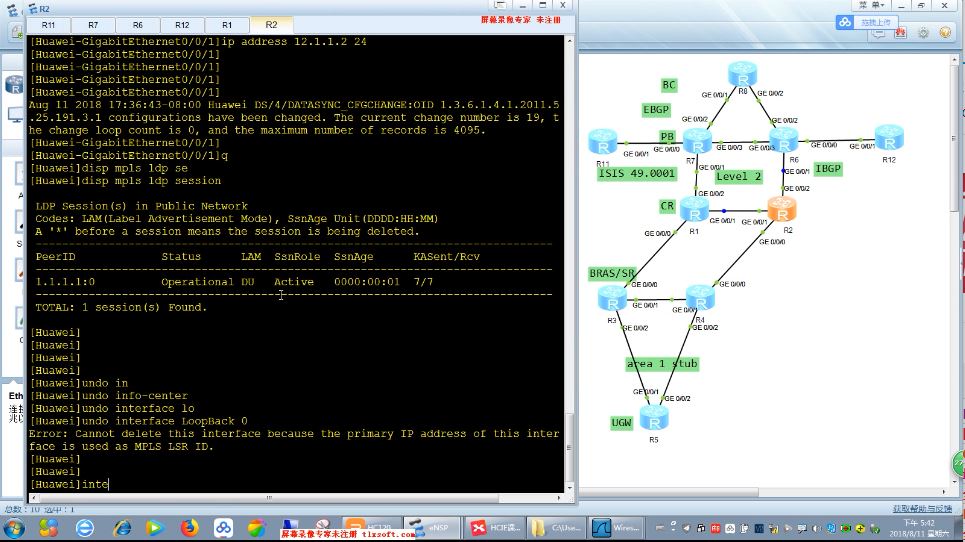The width and height of the screenshot is (965, 542).
Task: Switch to the R1 terminal tab
Action: point(227,24)
